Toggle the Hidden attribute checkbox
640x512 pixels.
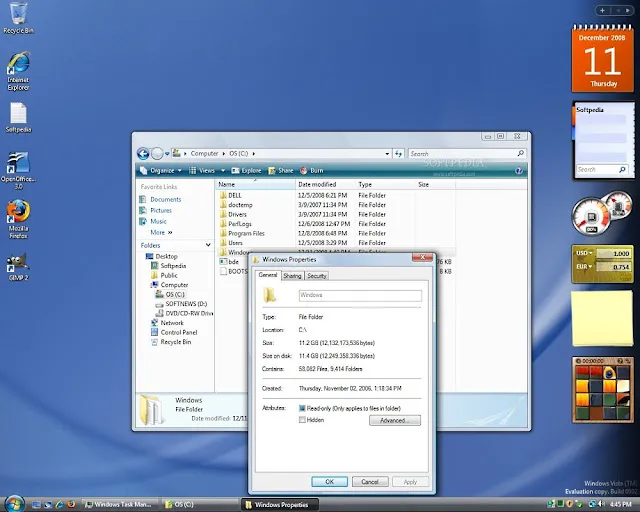tap(302, 420)
